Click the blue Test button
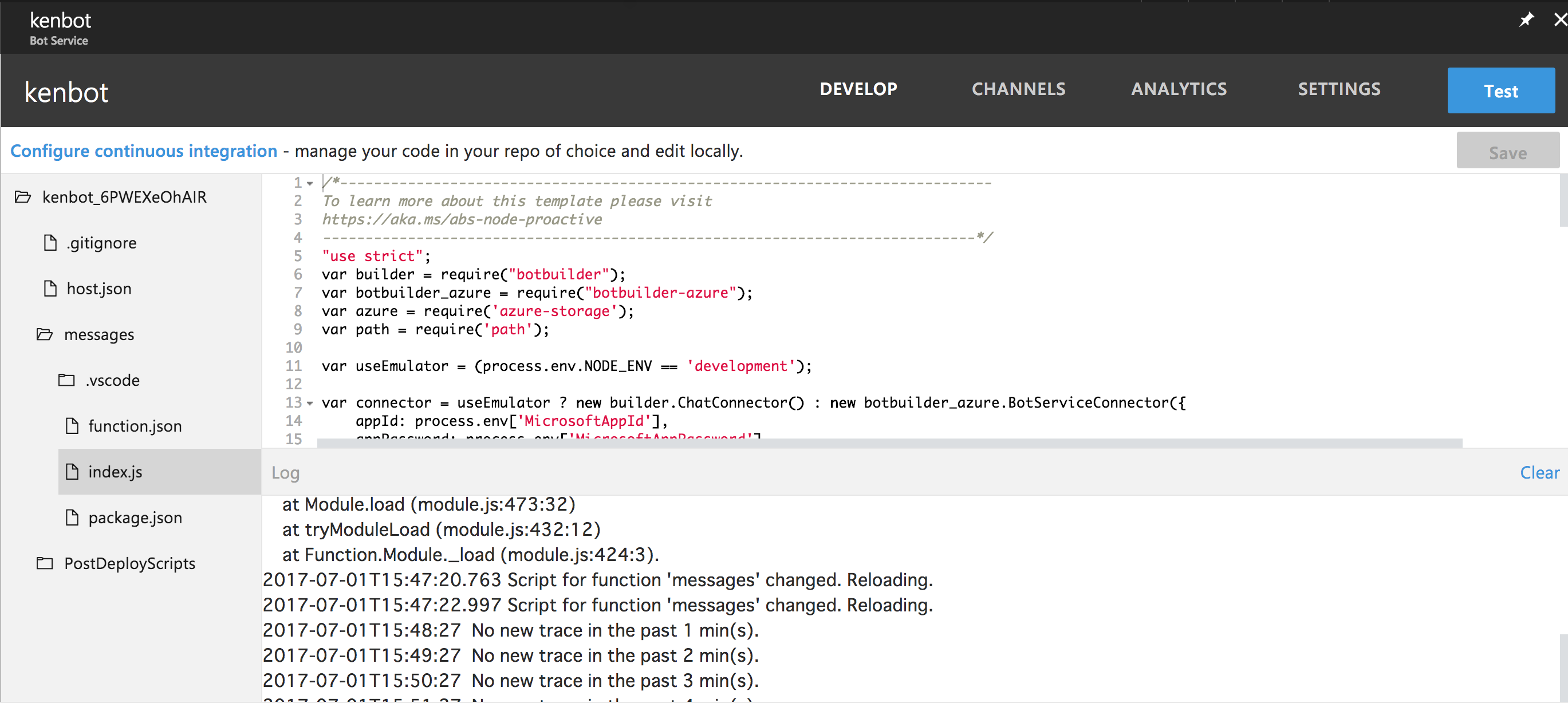This screenshot has width=1568, height=703. point(1501,90)
